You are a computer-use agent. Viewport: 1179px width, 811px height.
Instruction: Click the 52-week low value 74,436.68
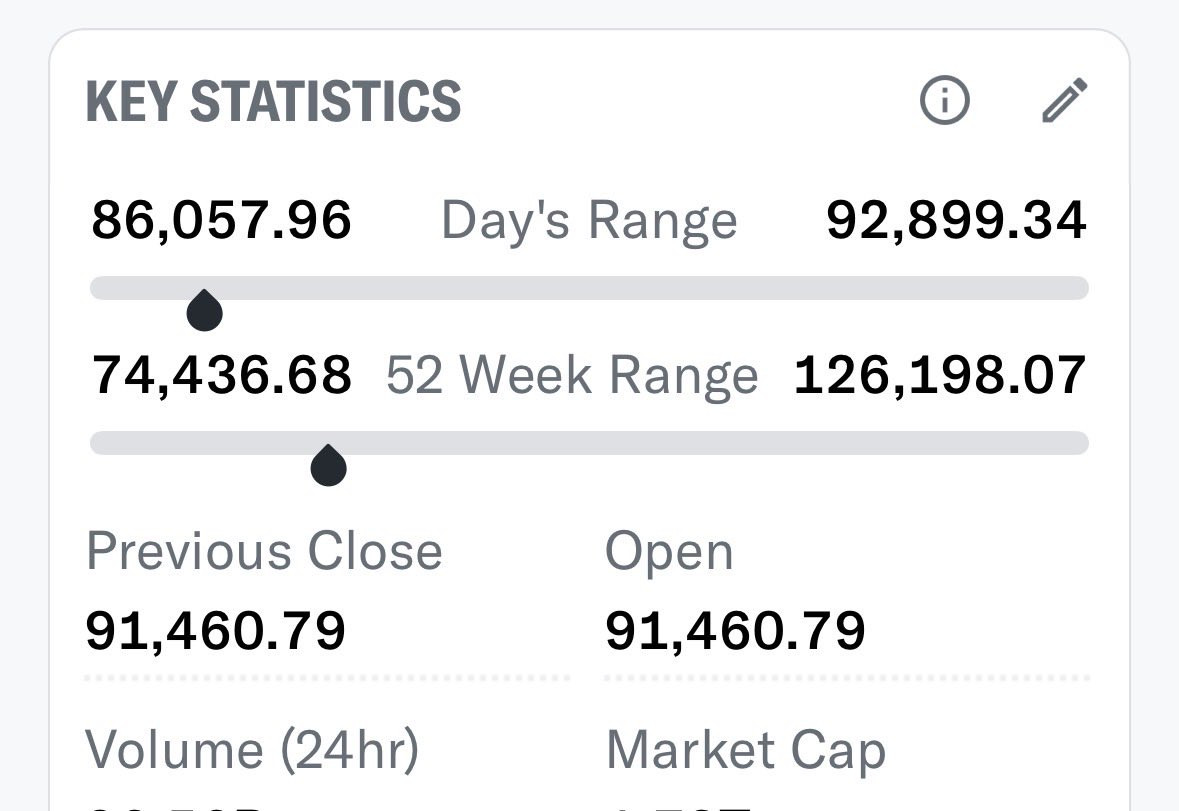pos(221,376)
